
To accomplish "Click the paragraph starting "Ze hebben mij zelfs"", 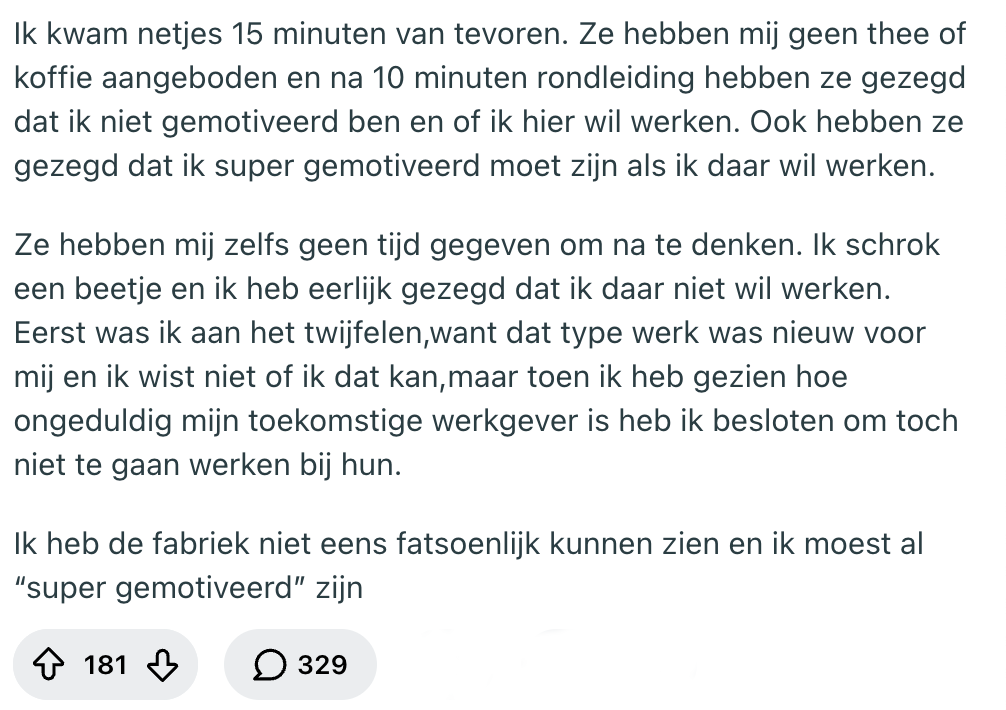I will pyautogui.click(x=486, y=355).
